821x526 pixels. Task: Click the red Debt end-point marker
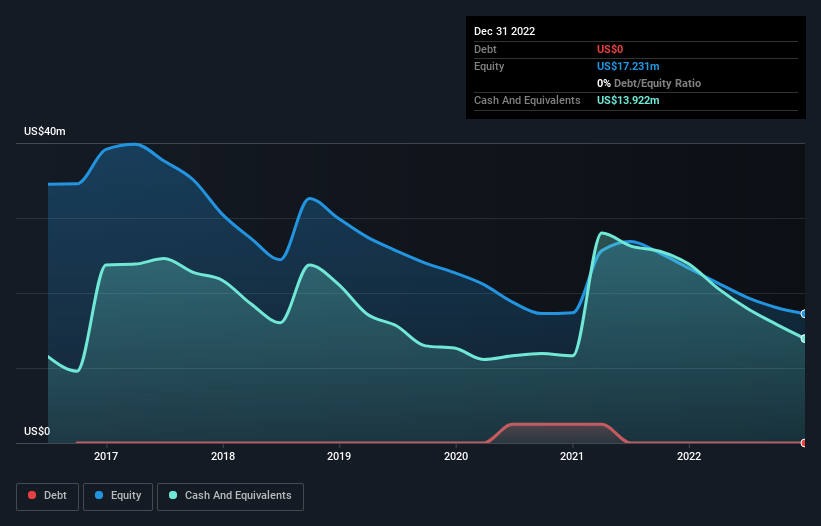[x=804, y=443]
